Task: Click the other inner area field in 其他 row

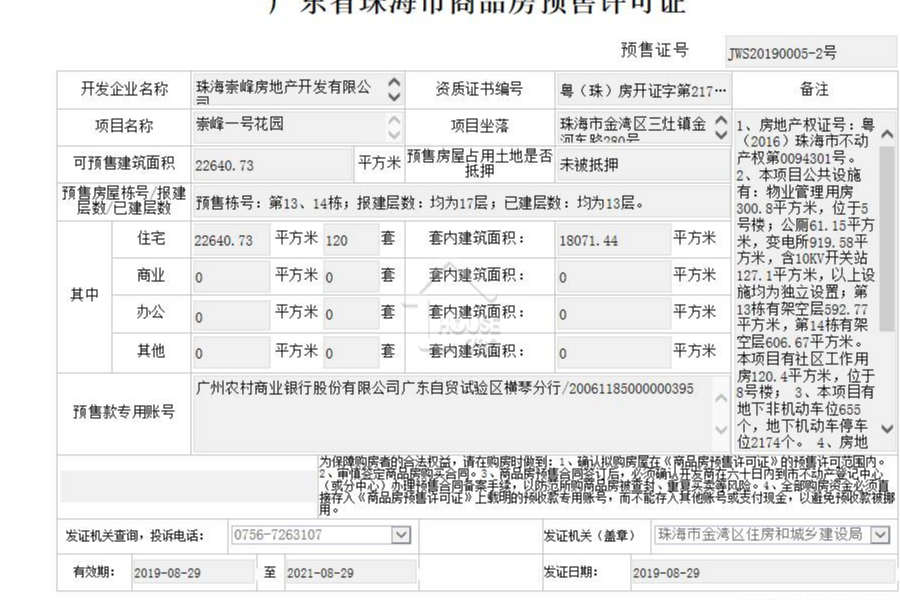Action: [614, 352]
